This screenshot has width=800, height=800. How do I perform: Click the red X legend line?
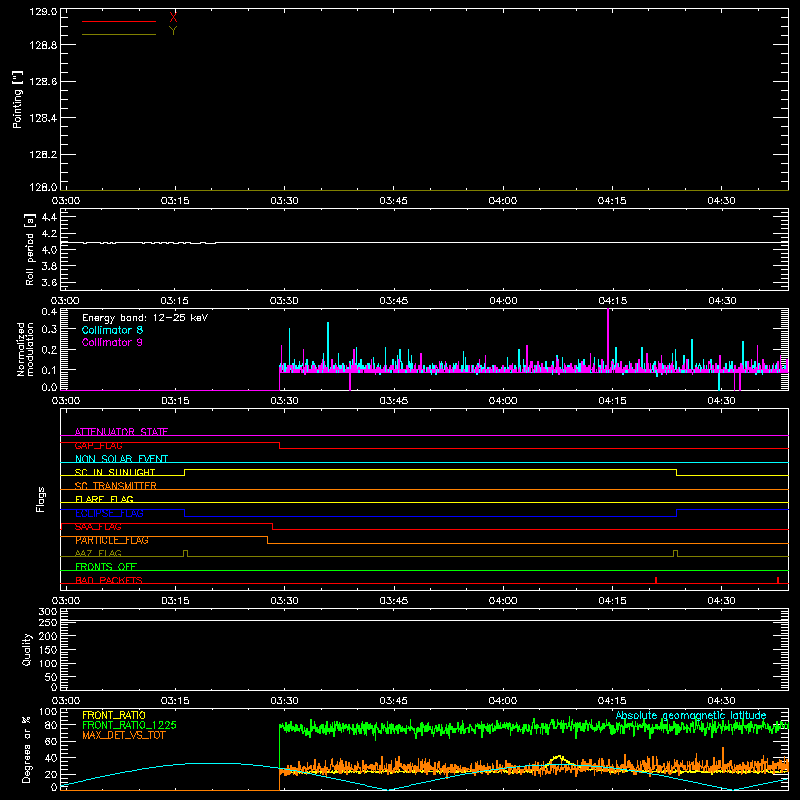(x=119, y=21)
